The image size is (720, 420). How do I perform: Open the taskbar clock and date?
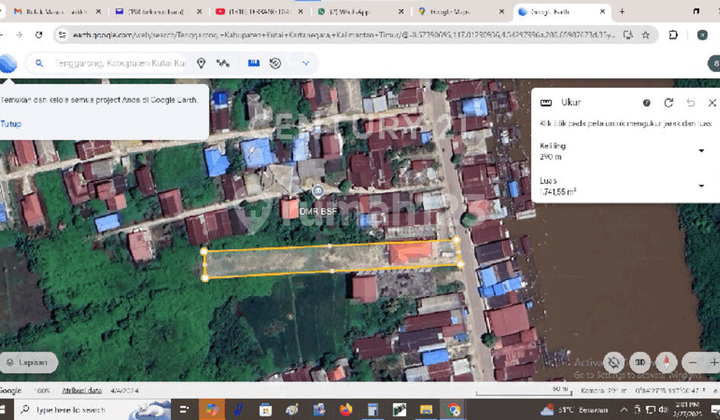687,409
